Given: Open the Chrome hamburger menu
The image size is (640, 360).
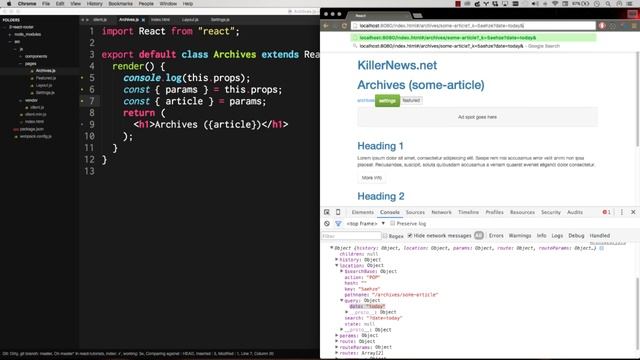Looking at the screenshot, I should click(x=634, y=26).
